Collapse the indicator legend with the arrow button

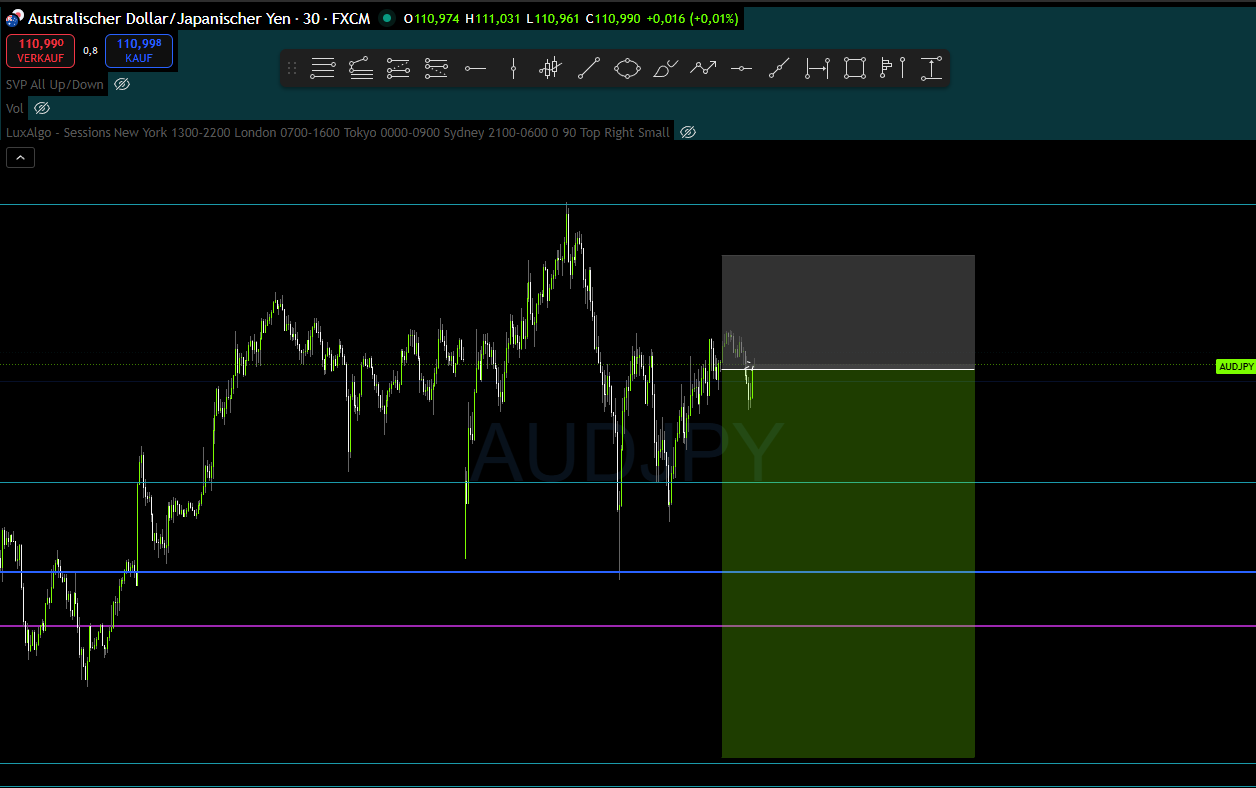click(20, 157)
